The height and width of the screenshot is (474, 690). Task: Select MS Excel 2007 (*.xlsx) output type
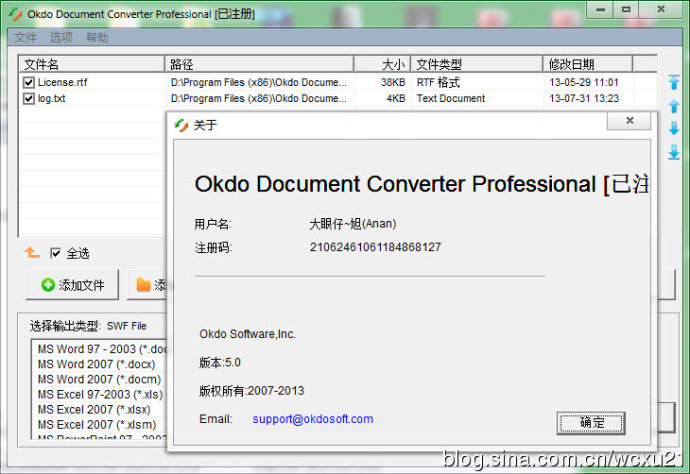pos(94,410)
